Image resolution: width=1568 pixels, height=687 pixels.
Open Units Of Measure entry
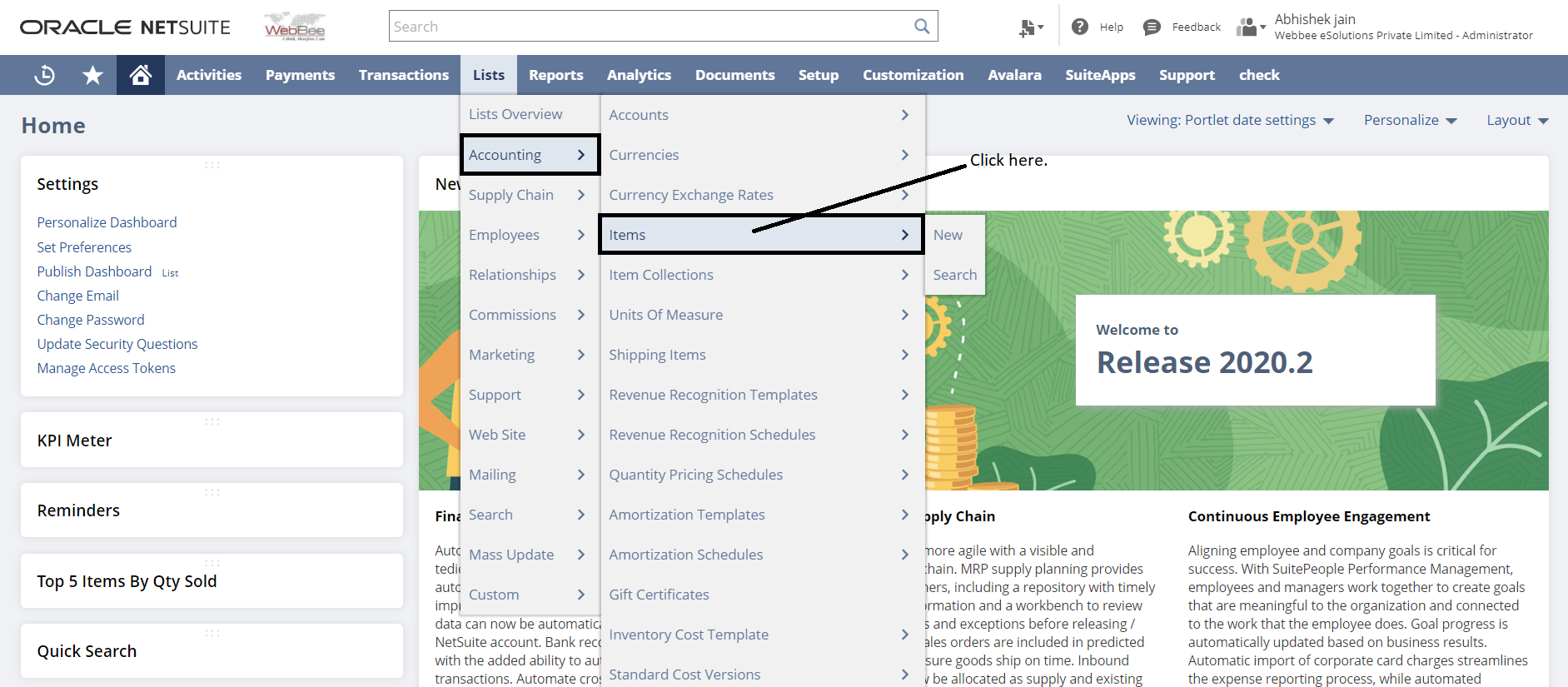762,315
